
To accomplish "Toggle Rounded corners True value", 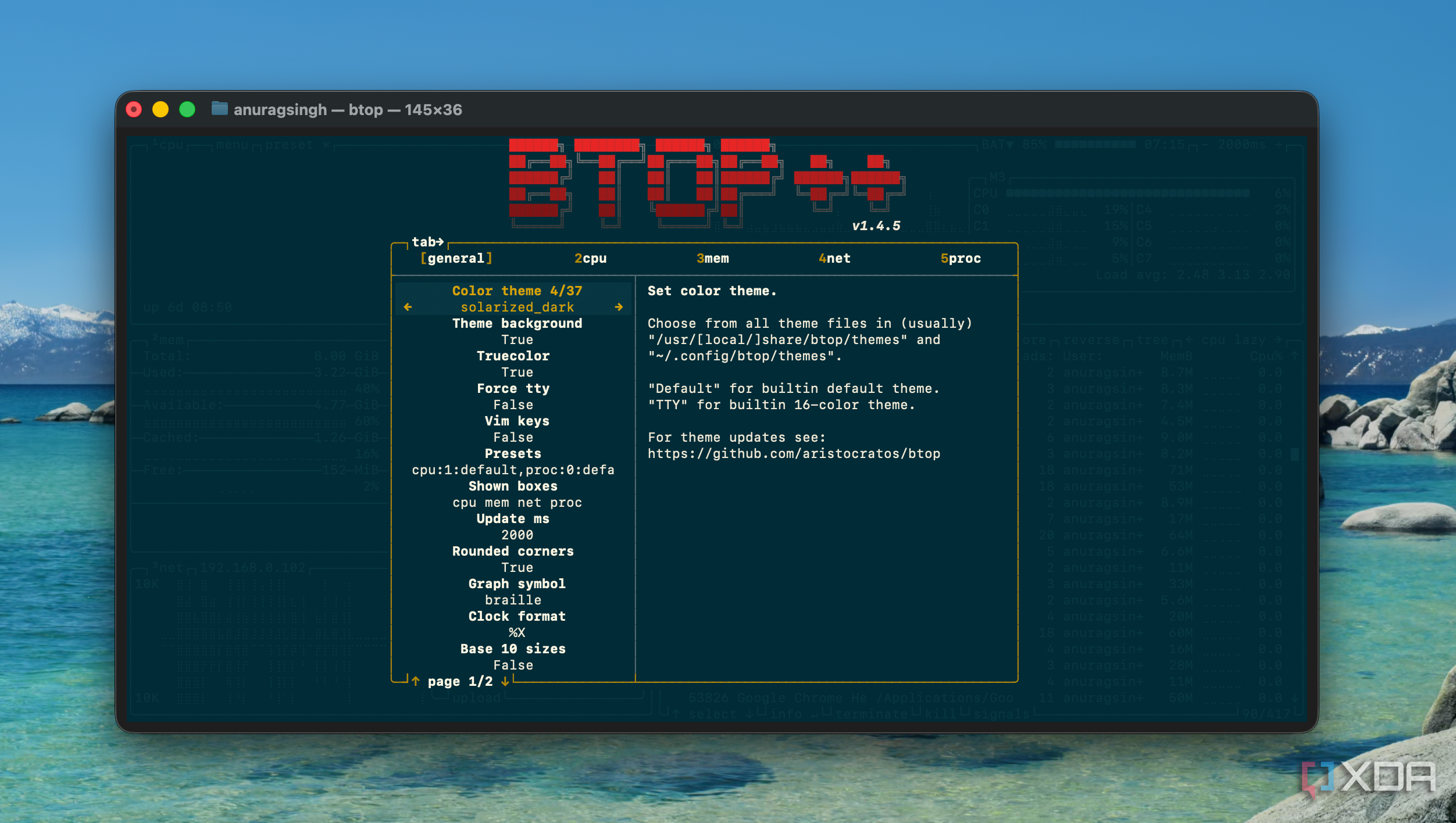I will tap(517, 567).
